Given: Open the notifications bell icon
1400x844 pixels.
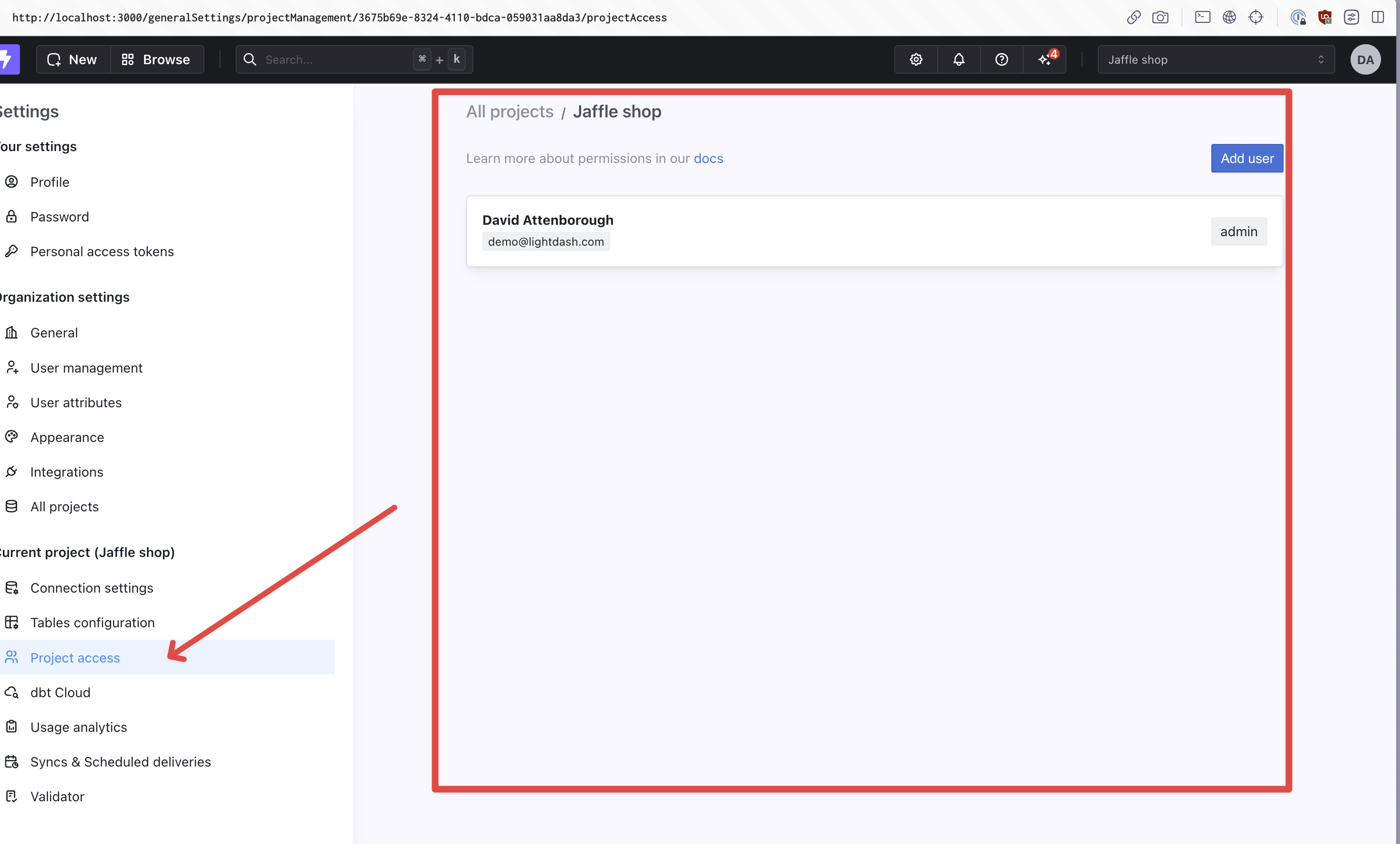Looking at the screenshot, I should pyautogui.click(x=959, y=59).
